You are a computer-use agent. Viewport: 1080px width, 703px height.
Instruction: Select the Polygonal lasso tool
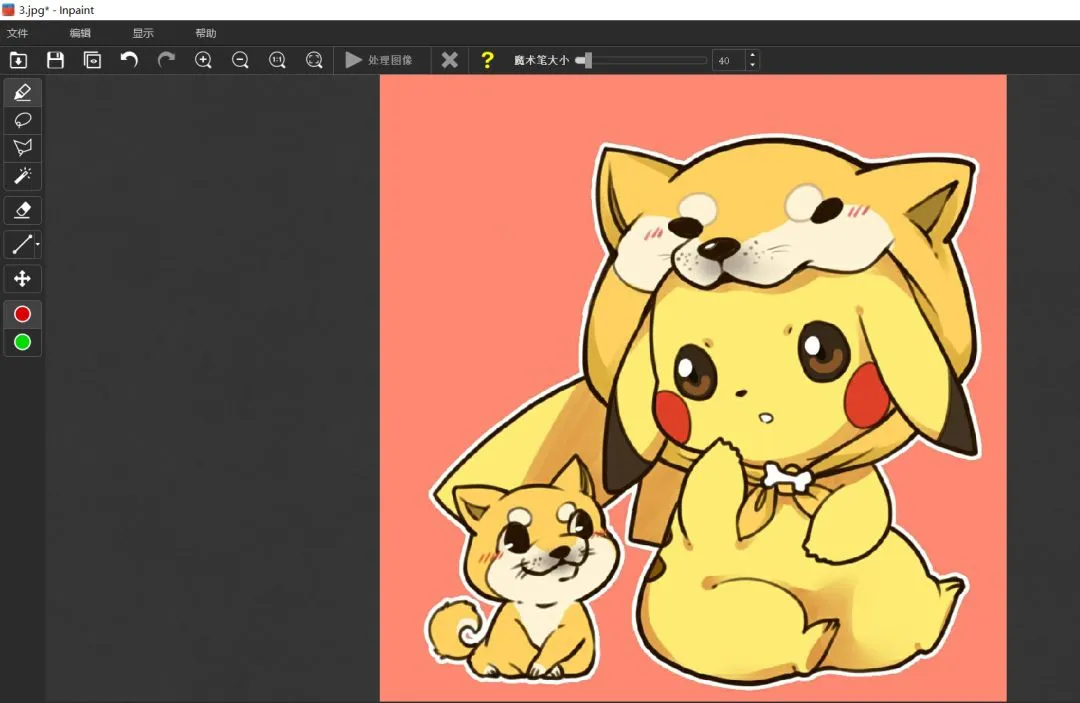[x=22, y=148]
